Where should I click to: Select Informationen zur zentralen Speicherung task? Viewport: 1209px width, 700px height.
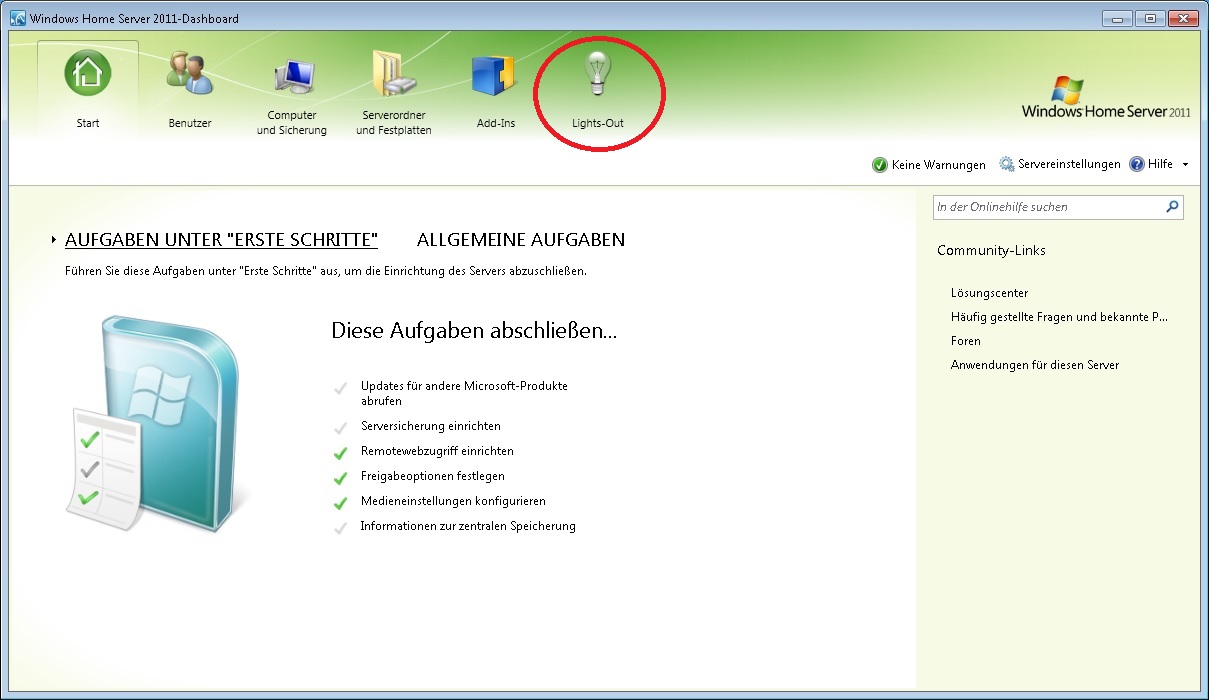tap(468, 526)
